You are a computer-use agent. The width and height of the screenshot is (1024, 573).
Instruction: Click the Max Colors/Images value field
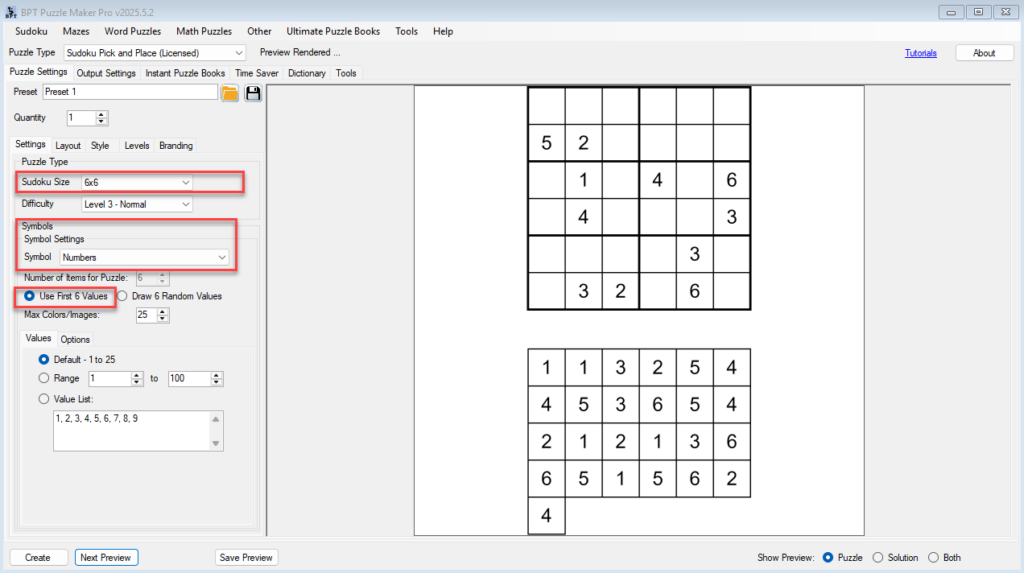pyautogui.click(x=146, y=315)
